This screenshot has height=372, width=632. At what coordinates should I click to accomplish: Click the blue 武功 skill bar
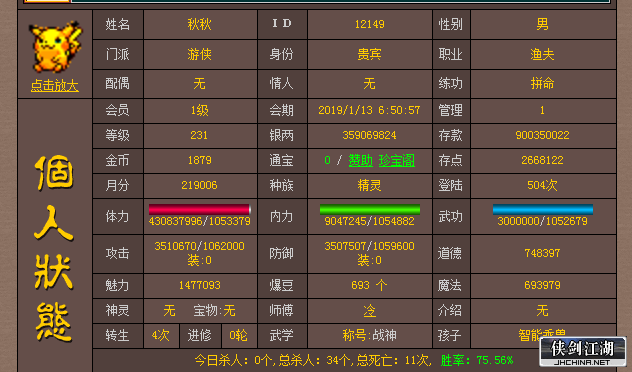[543, 209]
